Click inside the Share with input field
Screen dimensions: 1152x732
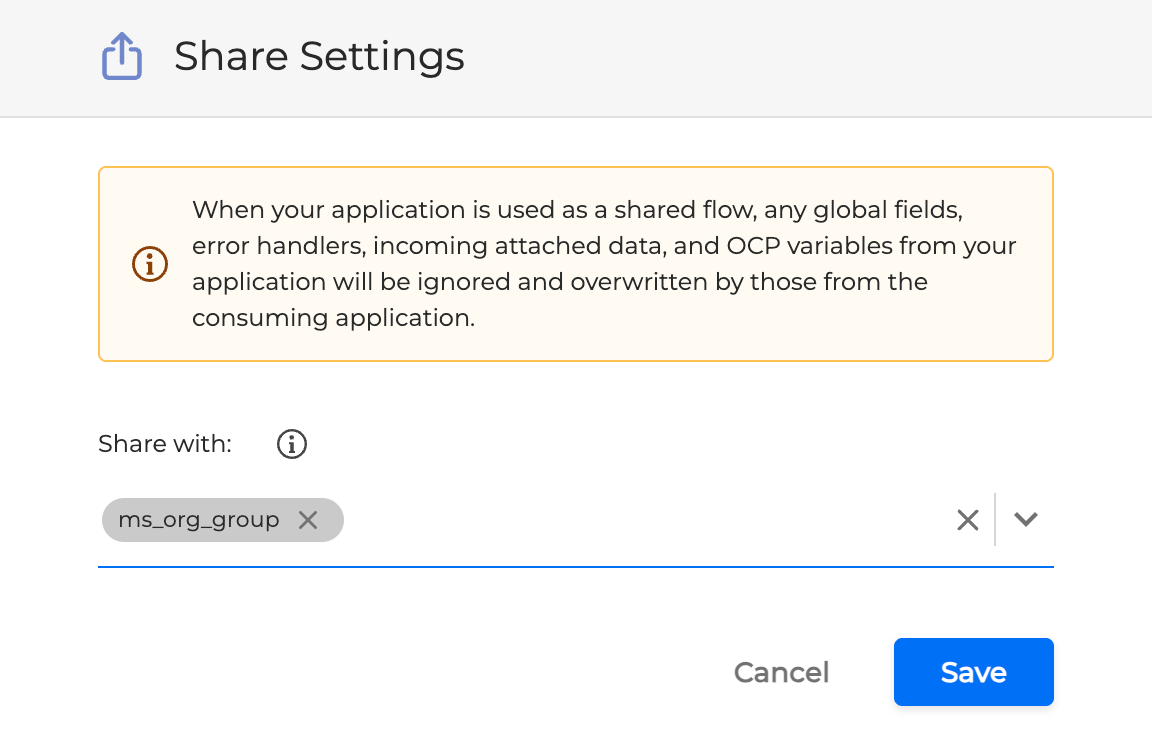[600, 519]
